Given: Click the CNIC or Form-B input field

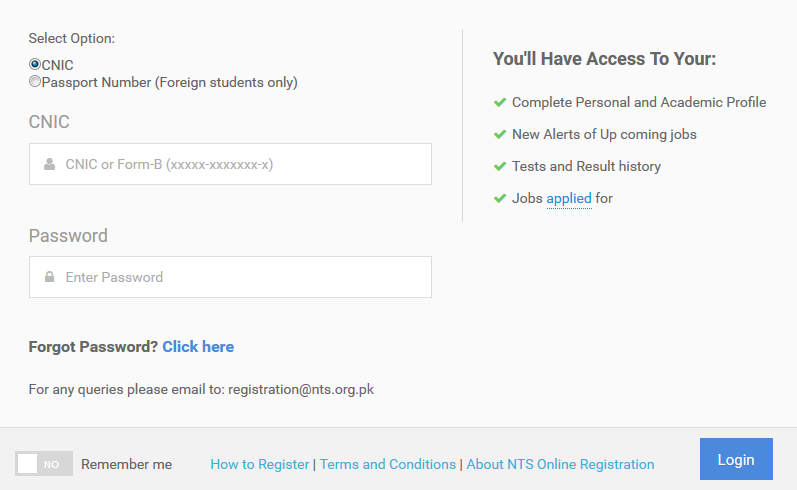Looking at the screenshot, I should pyautogui.click(x=240, y=164).
